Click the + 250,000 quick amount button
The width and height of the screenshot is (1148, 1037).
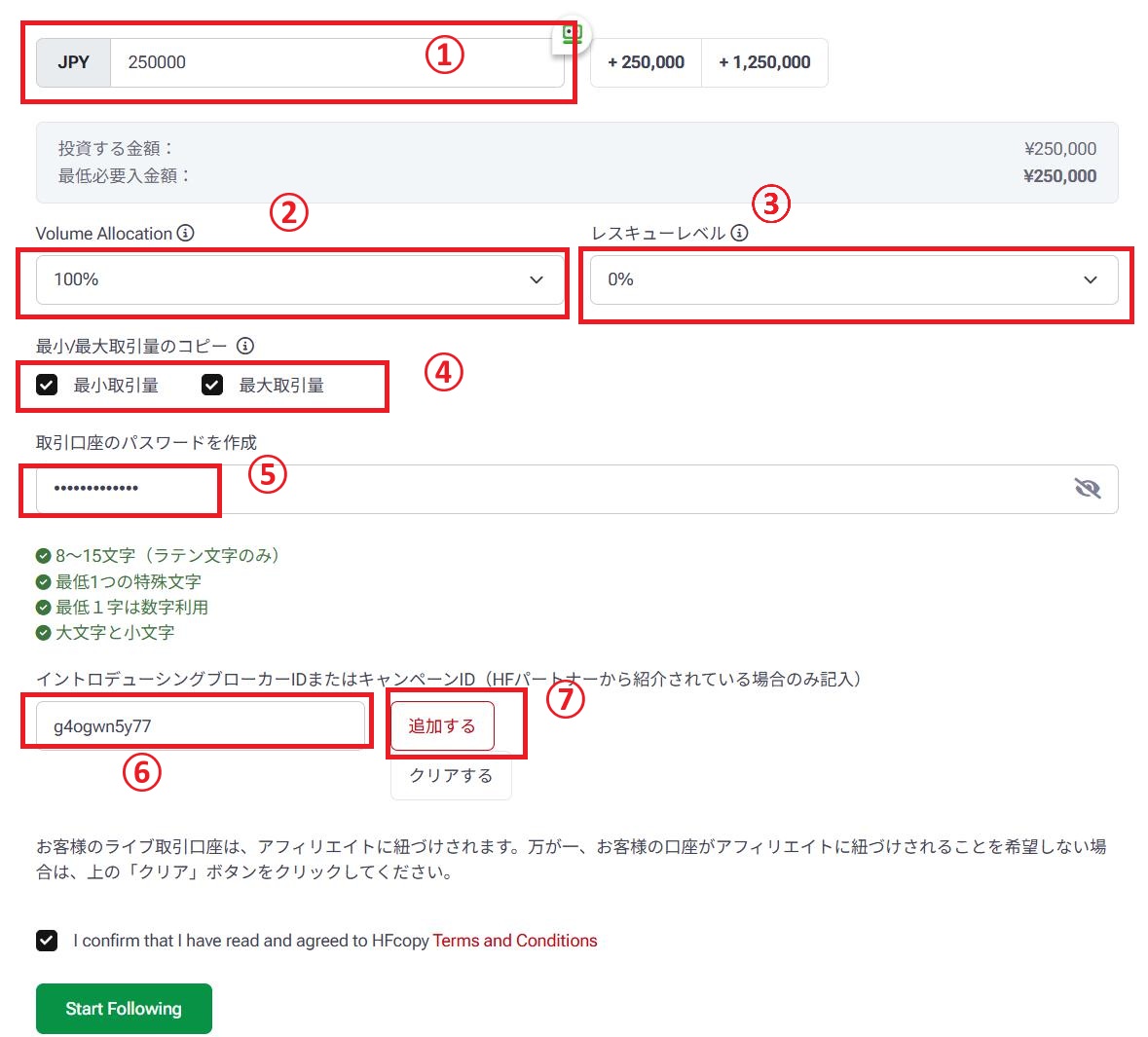(646, 63)
